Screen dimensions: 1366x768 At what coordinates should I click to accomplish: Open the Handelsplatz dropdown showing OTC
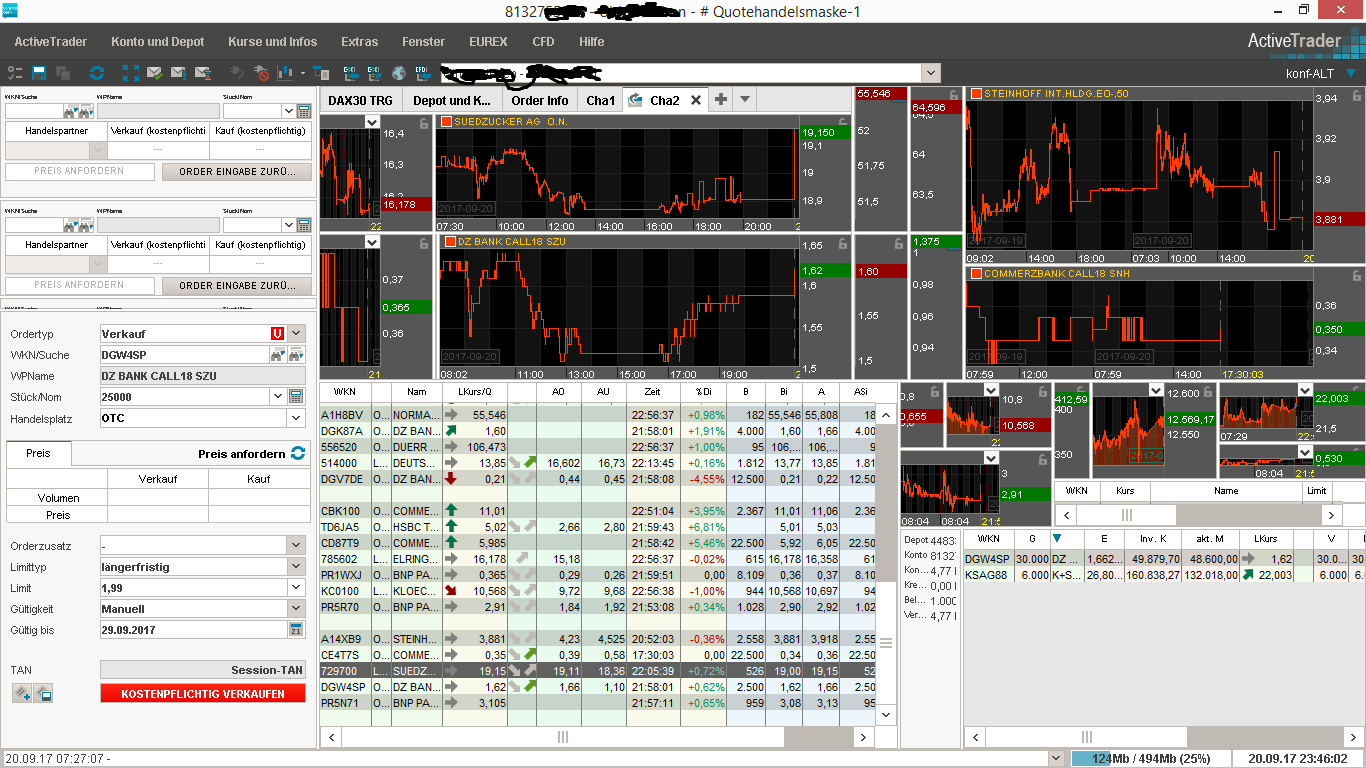point(296,419)
